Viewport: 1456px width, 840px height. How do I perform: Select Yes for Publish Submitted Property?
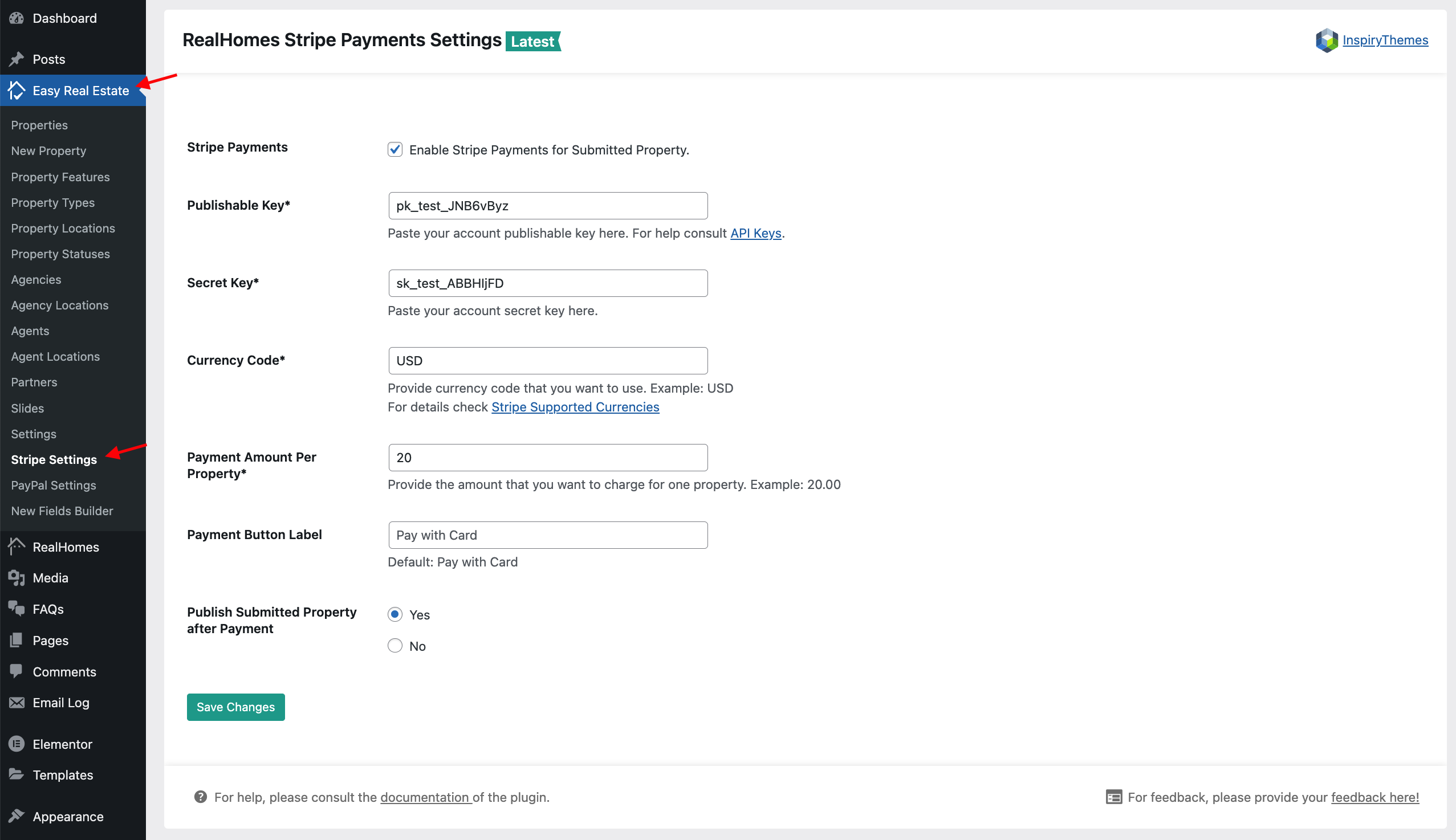pyautogui.click(x=395, y=613)
